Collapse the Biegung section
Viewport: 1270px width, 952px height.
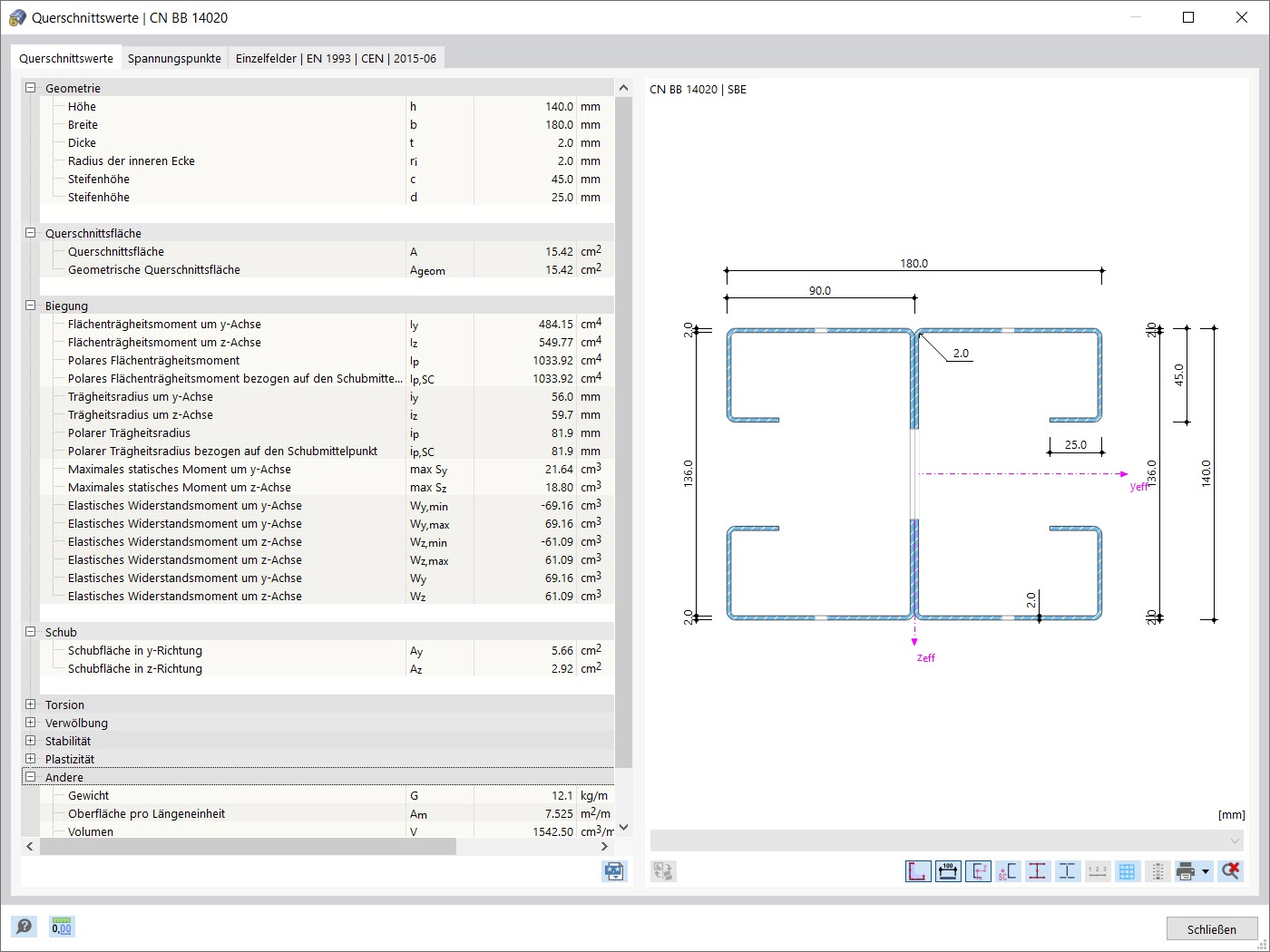[30, 306]
